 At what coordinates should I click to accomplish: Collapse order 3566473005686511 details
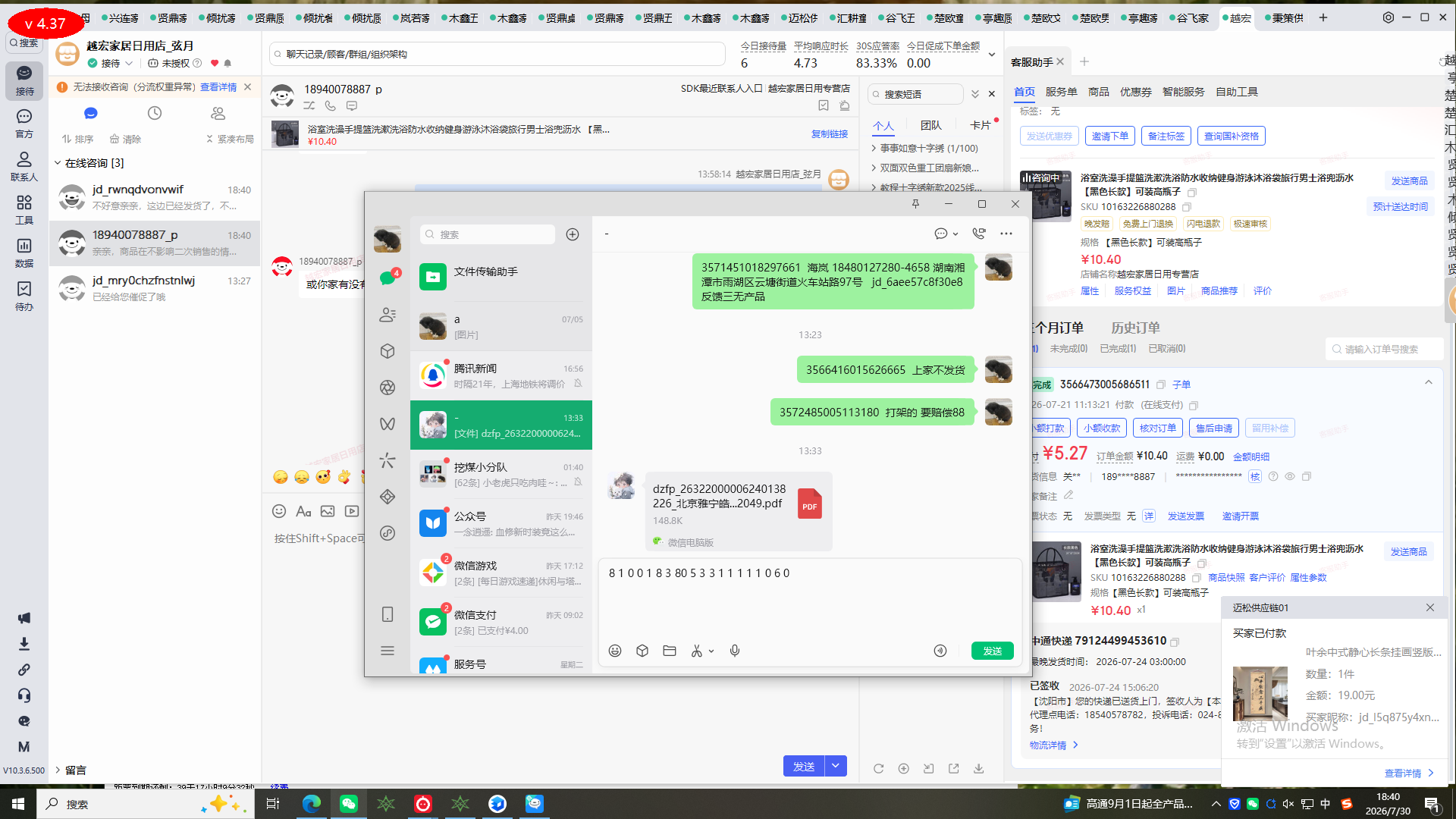[1429, 383]
